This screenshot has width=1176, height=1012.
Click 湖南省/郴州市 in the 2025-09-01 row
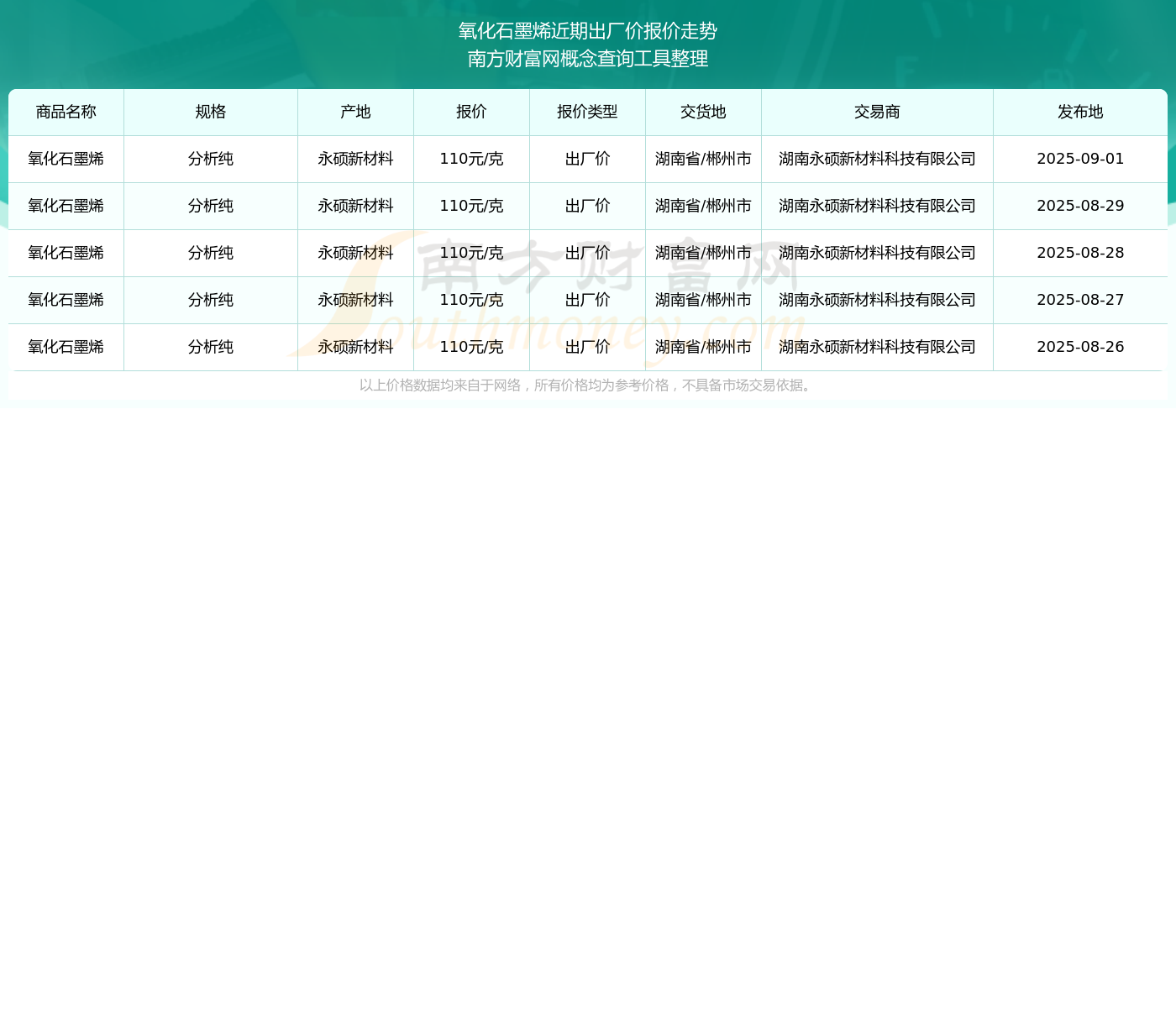click(x=703, y=159)
